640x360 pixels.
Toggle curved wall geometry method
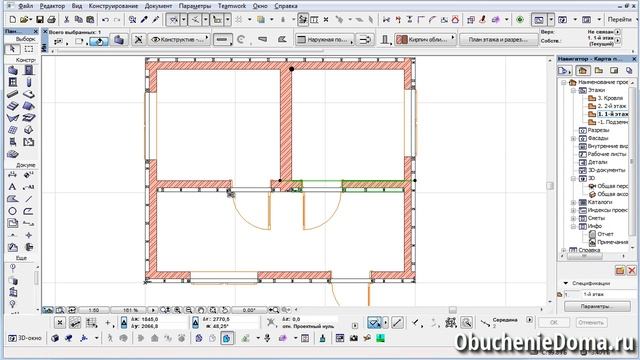point(241,40)
